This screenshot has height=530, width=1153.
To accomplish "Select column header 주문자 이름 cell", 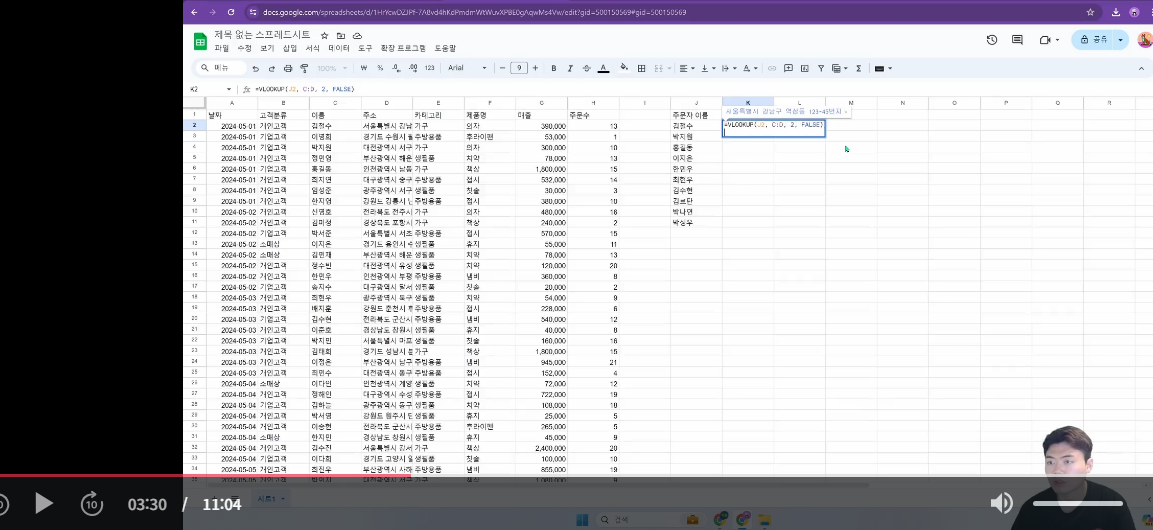I will (690, 115).
